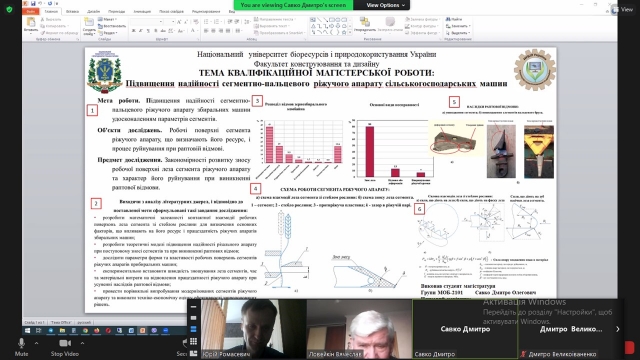640x360 pixels.
Task: Click the Windows Start button in shared taskbar
Action: tap(27, 330)
